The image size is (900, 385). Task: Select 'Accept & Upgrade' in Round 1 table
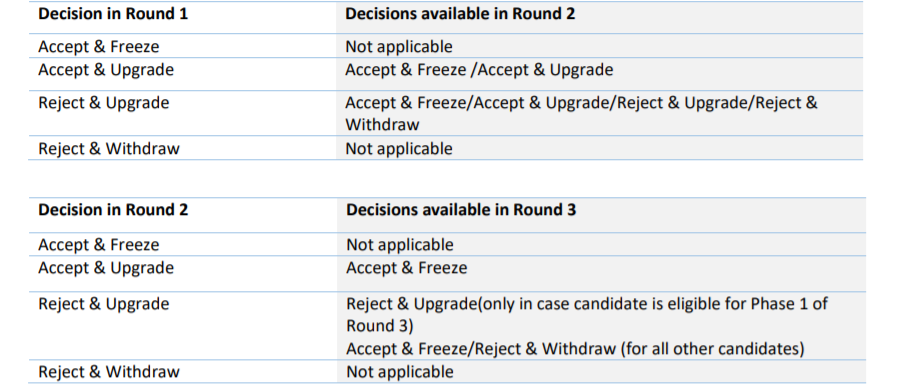(106, 70)
